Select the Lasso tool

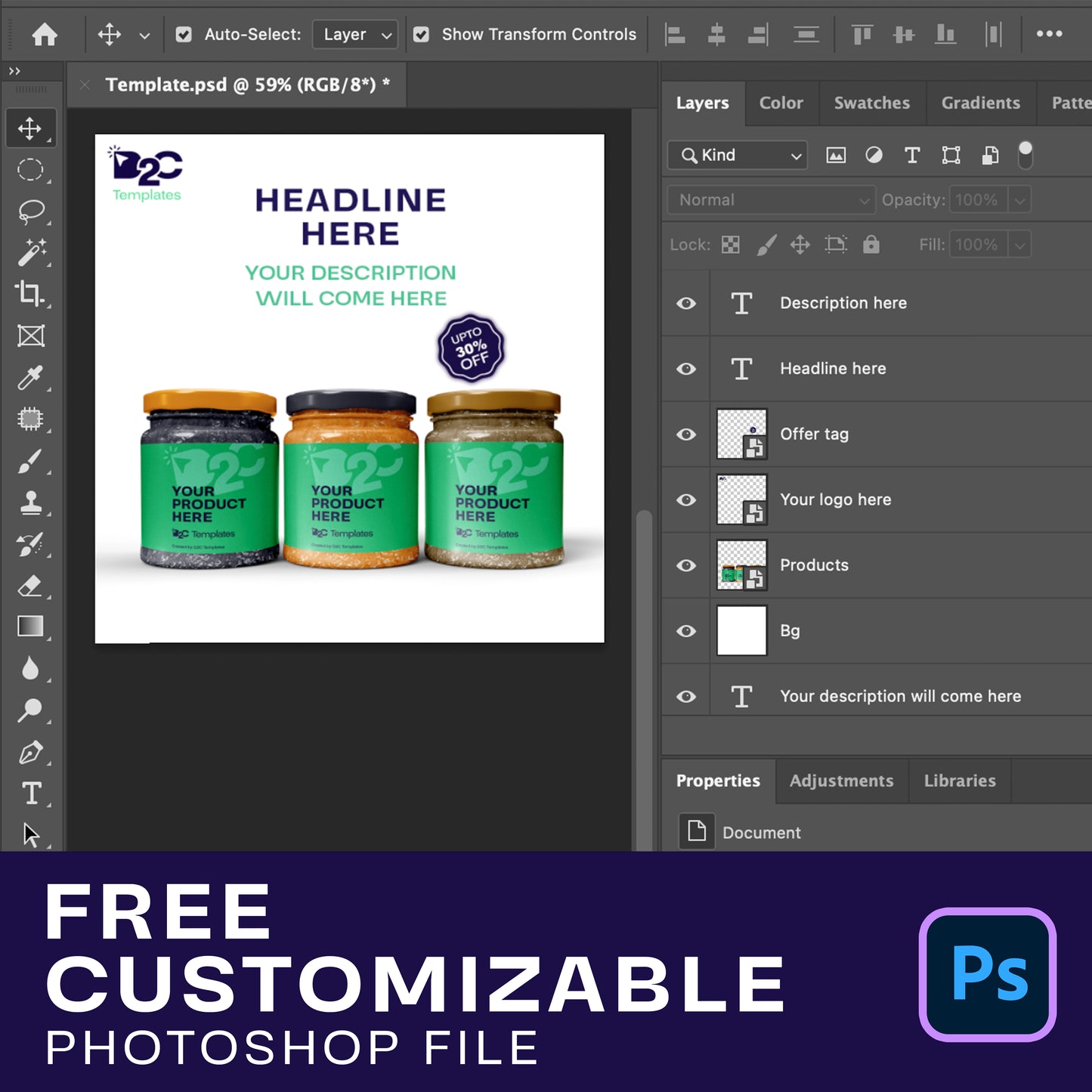coord(31,212)
